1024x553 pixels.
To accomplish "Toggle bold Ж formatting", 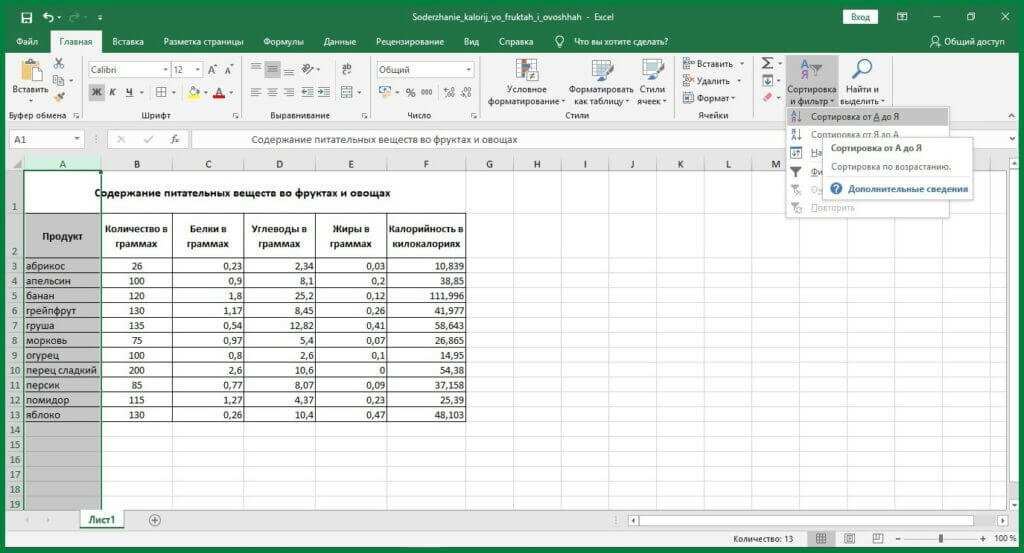I will tap(96, 92).
